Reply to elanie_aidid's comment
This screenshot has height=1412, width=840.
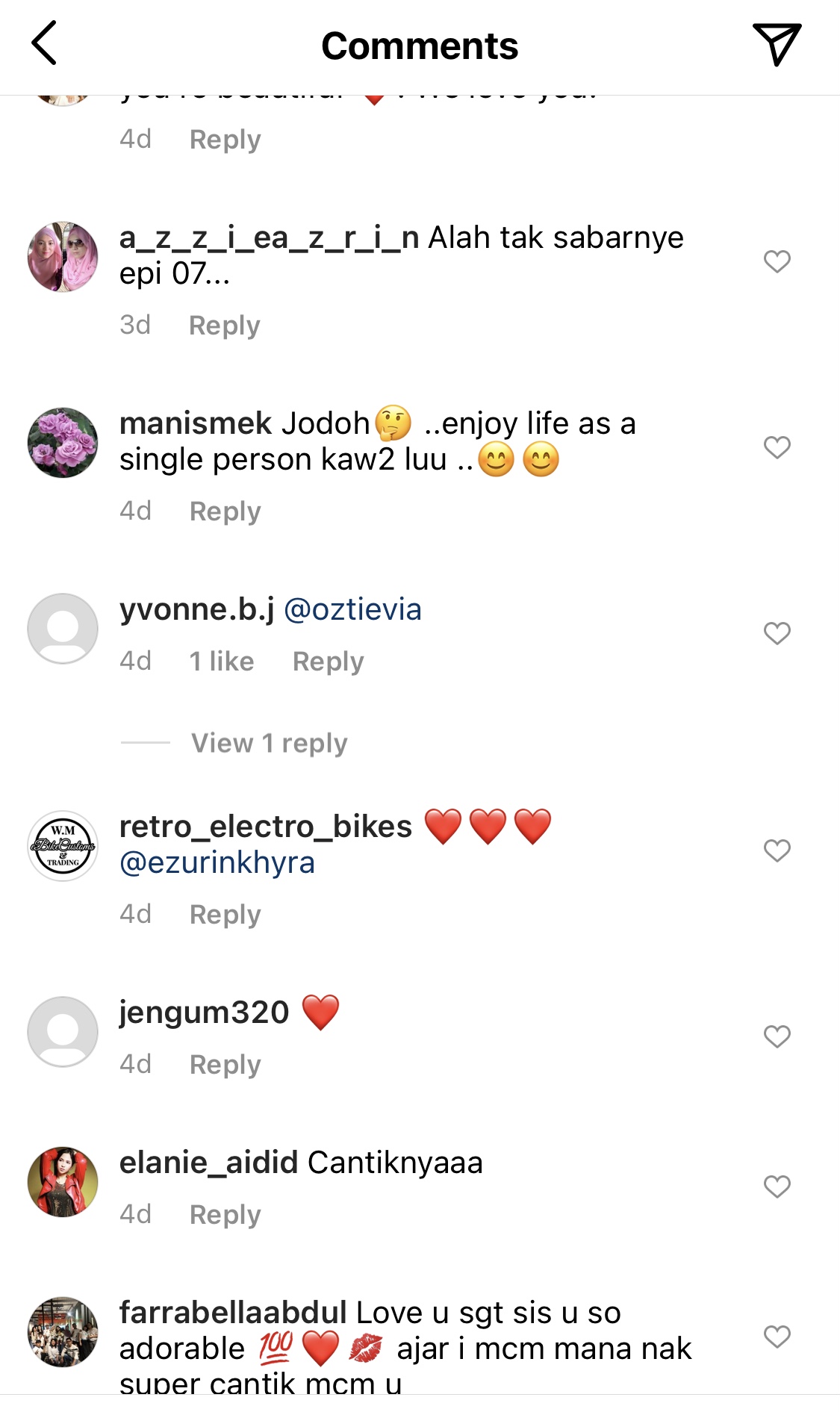[x=225, y=1215]
